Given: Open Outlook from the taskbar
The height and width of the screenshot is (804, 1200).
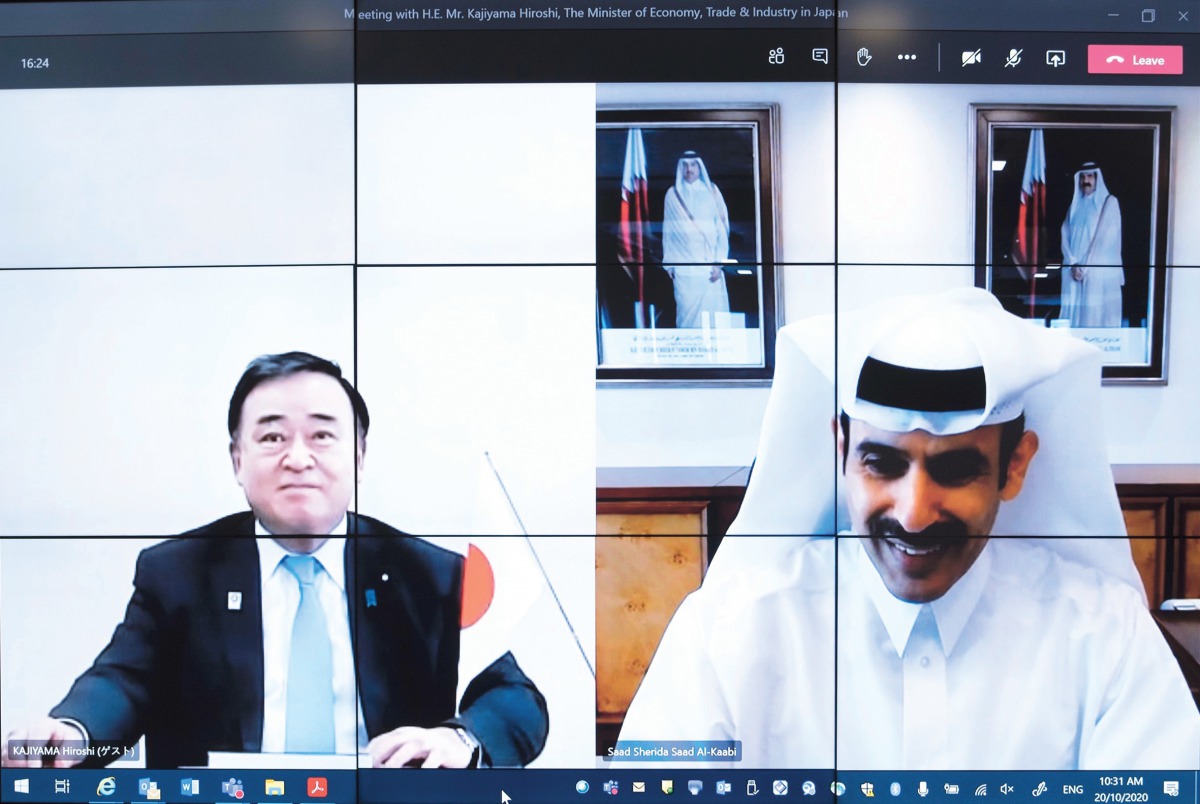Looking at the screenshot, I should (x=148, y=787).
